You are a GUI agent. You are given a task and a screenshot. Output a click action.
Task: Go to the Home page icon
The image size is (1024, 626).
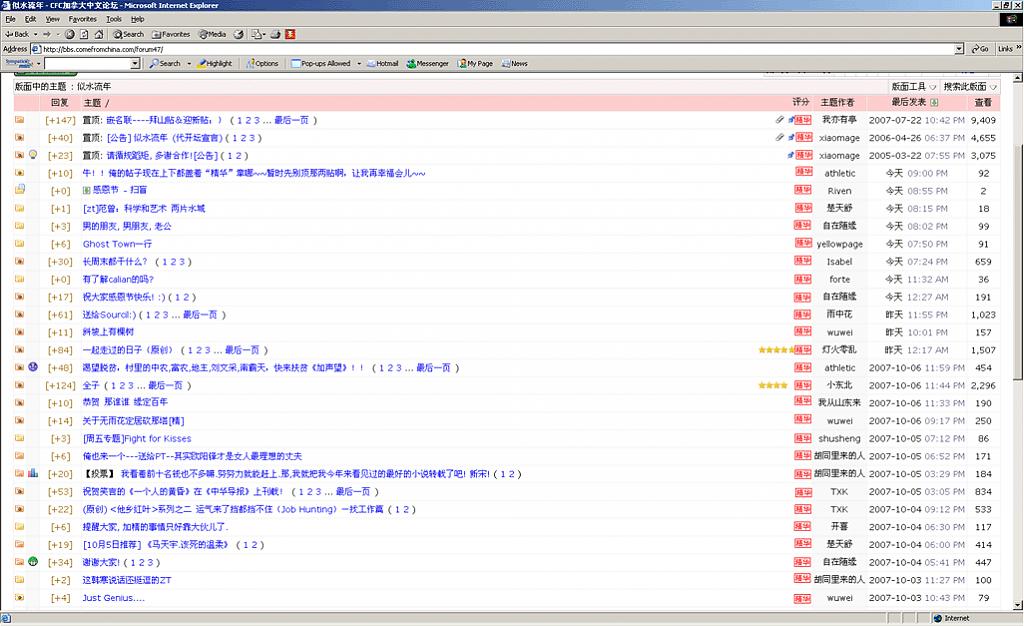coord(101,34)
